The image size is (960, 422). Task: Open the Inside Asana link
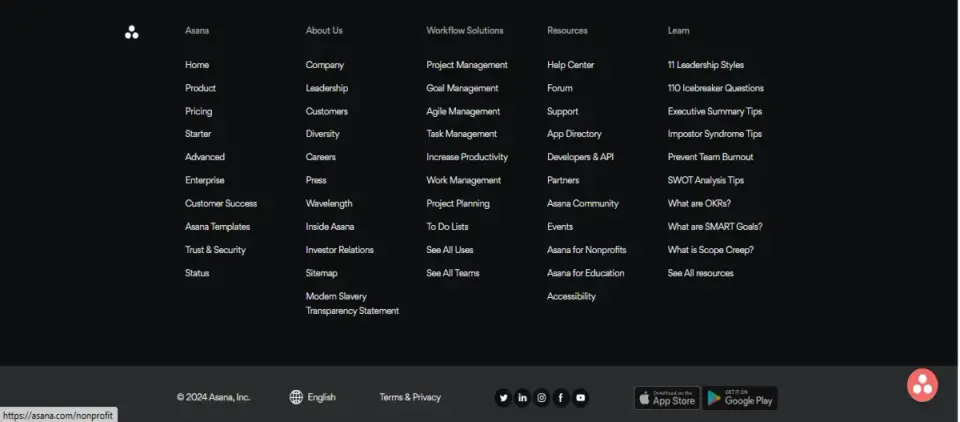coord(330,227)
